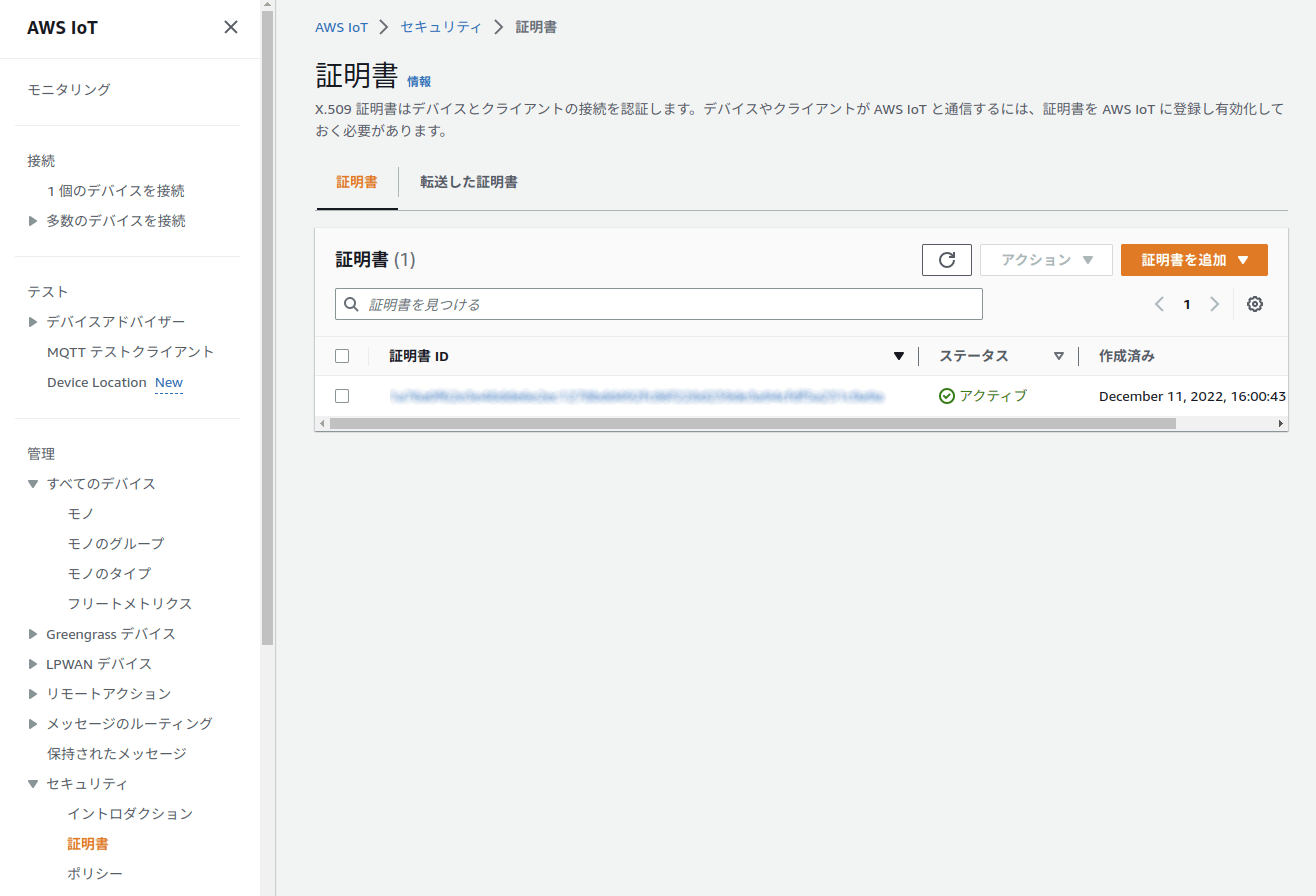Click AWS IoT breadcrumb link
The height and width of the screenshot is (896, 1316).
click(342, 27)
